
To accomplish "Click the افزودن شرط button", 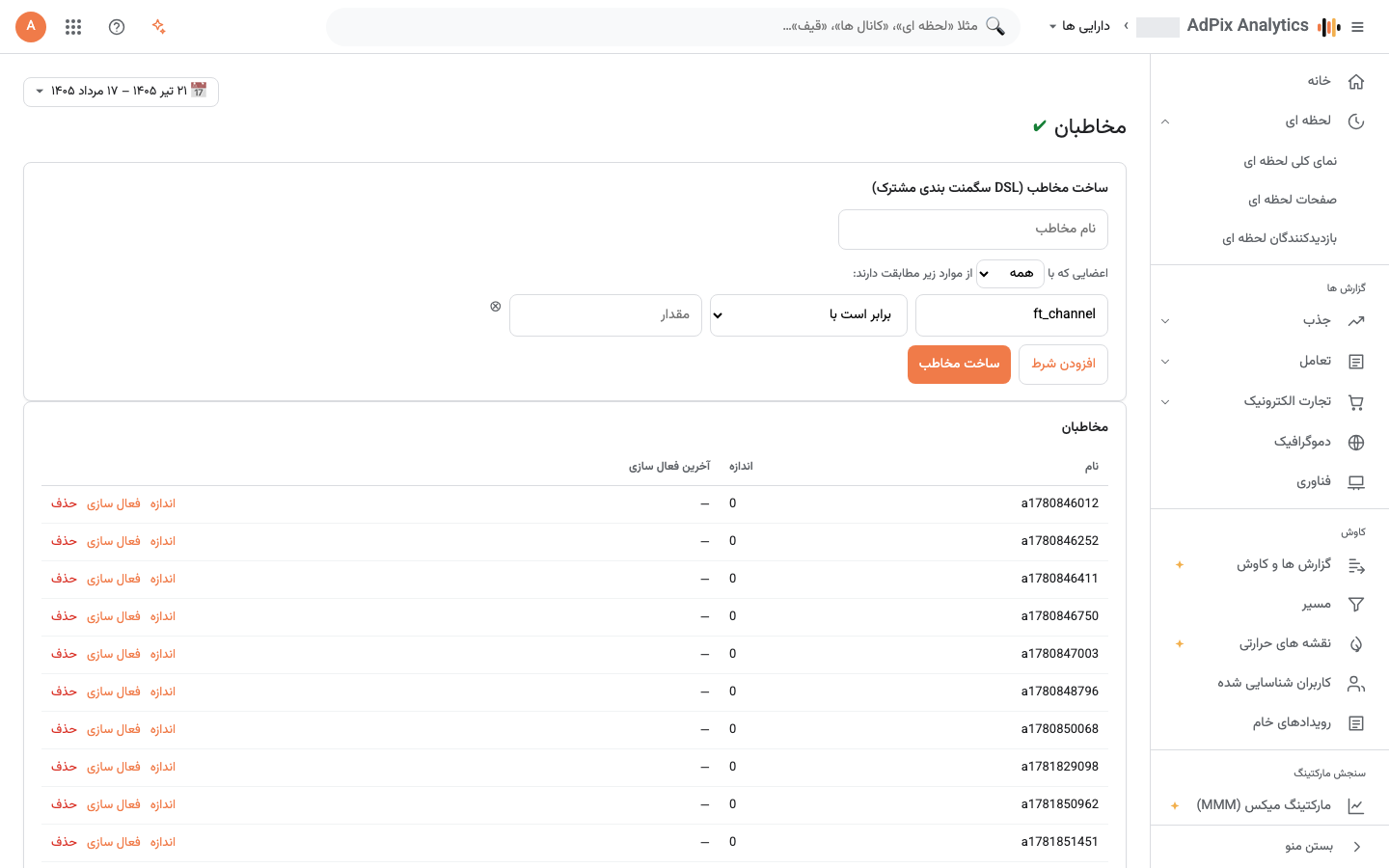I will (x=1063, y=365).
